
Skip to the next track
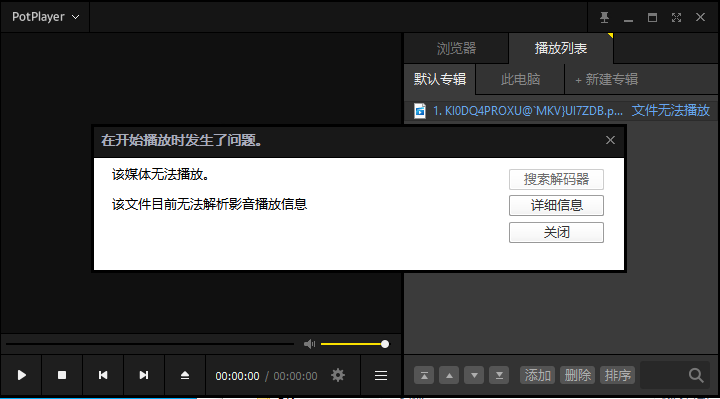coord(144,375)
